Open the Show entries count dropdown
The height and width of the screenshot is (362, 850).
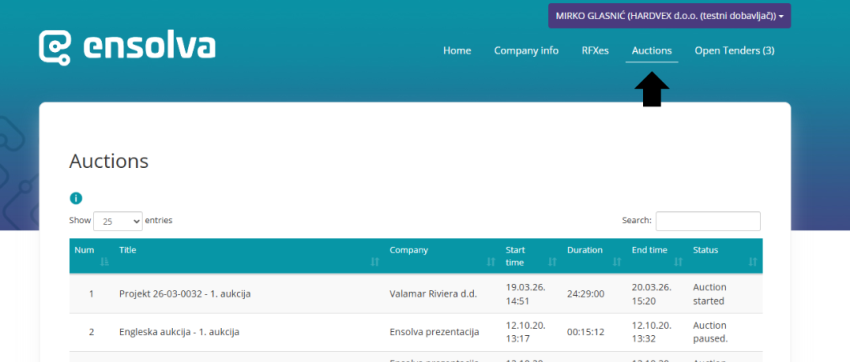pos(118,221)
